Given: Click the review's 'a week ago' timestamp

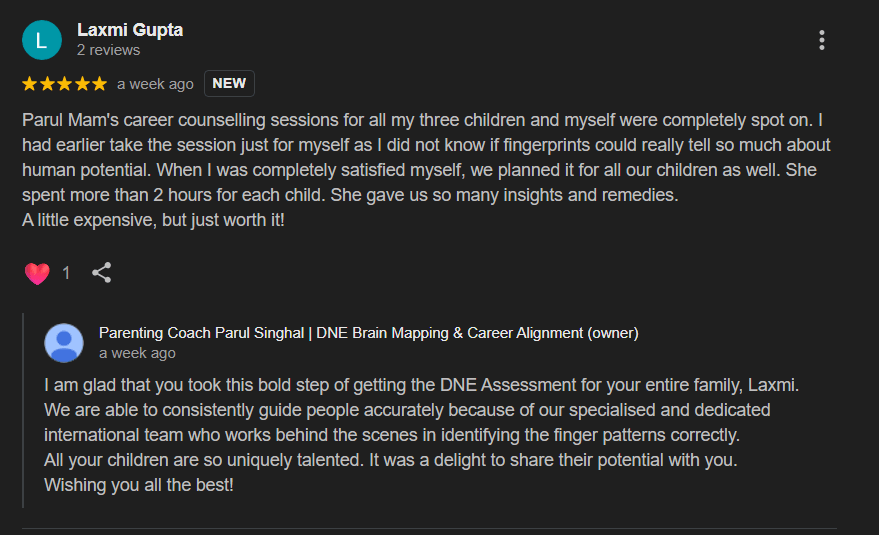Looking at the screenshot, I should pyautogui.click(x=155, y=84).
